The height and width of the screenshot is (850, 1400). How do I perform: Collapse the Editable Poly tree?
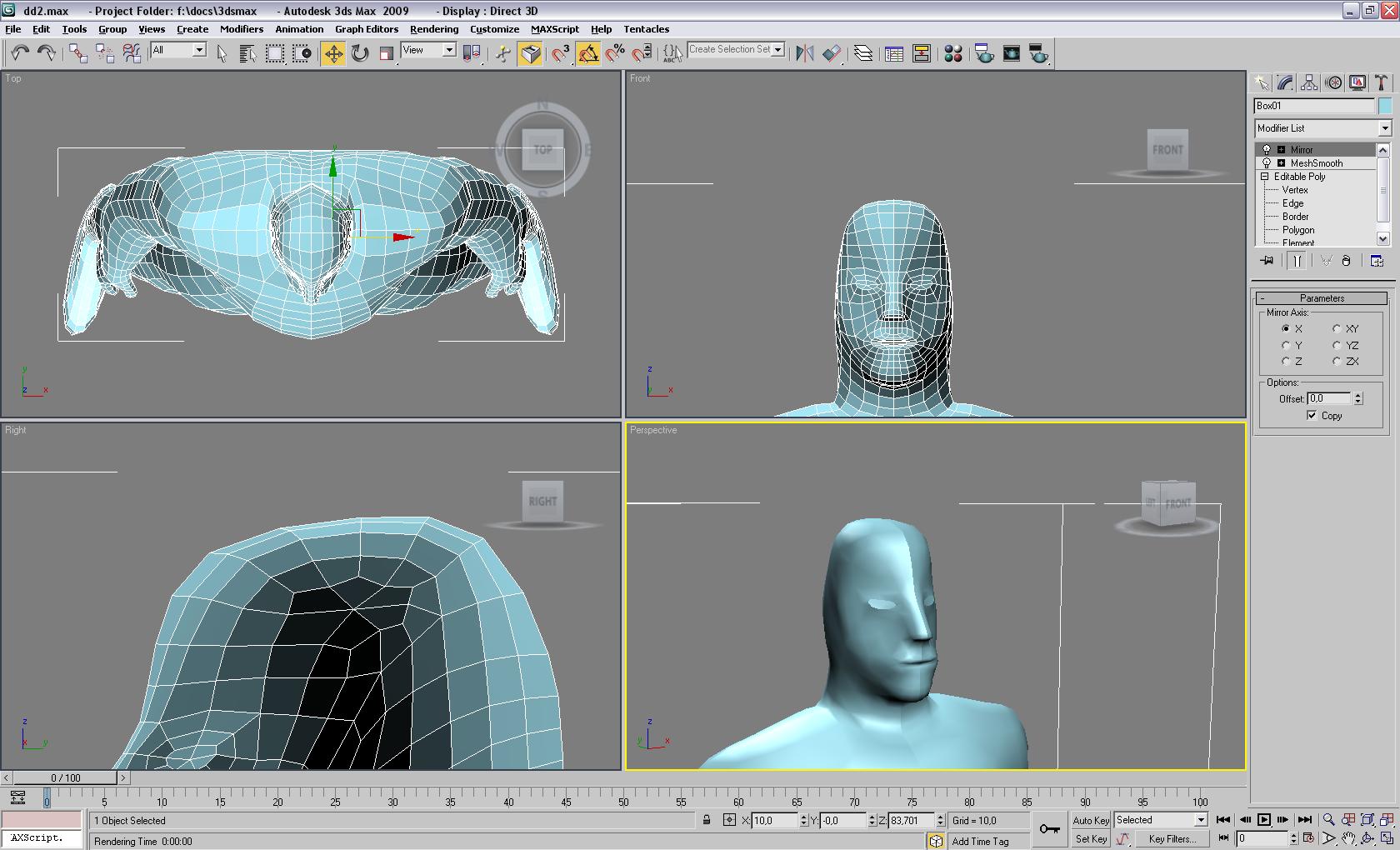point(1265,177)
